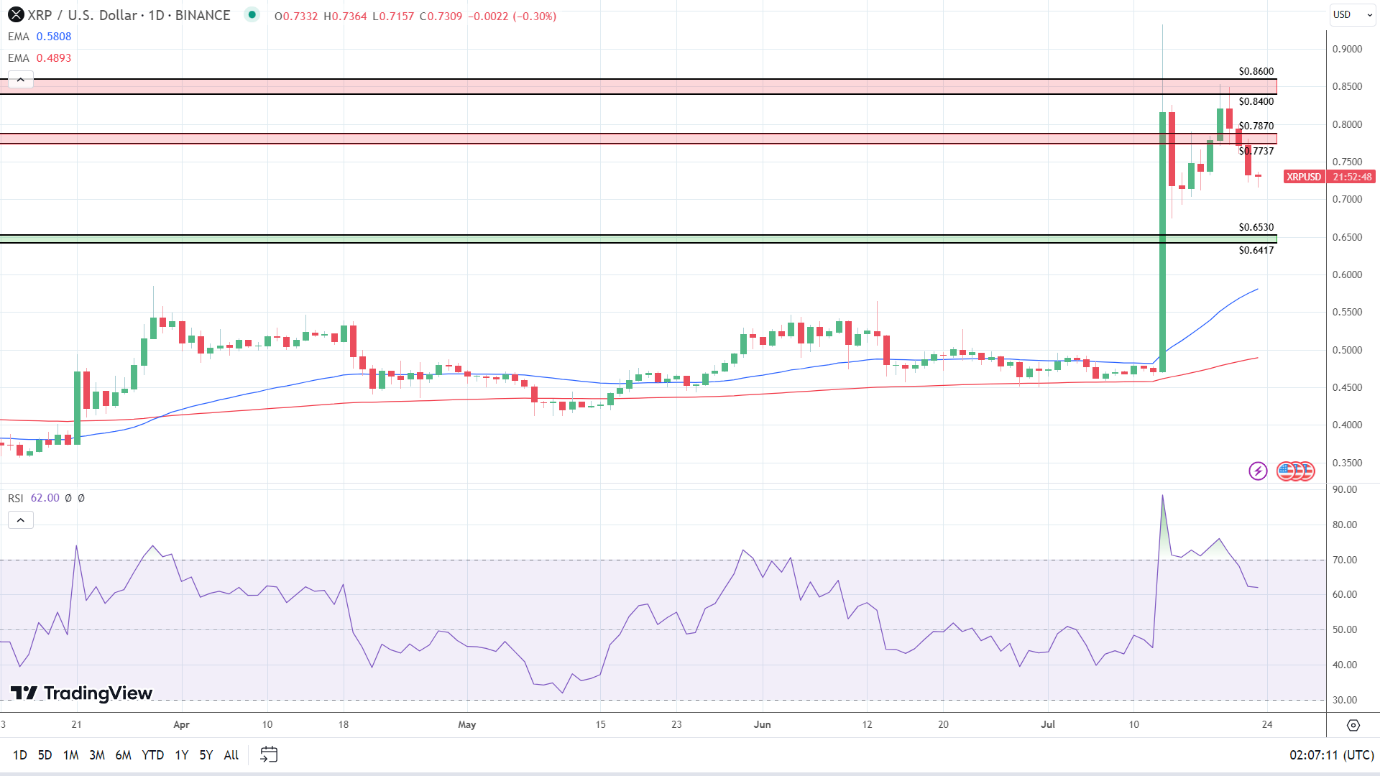This screenshot has height=776, width=1380.
Task: Click the 0.6000 price axis label
Action: point(1345,275)
